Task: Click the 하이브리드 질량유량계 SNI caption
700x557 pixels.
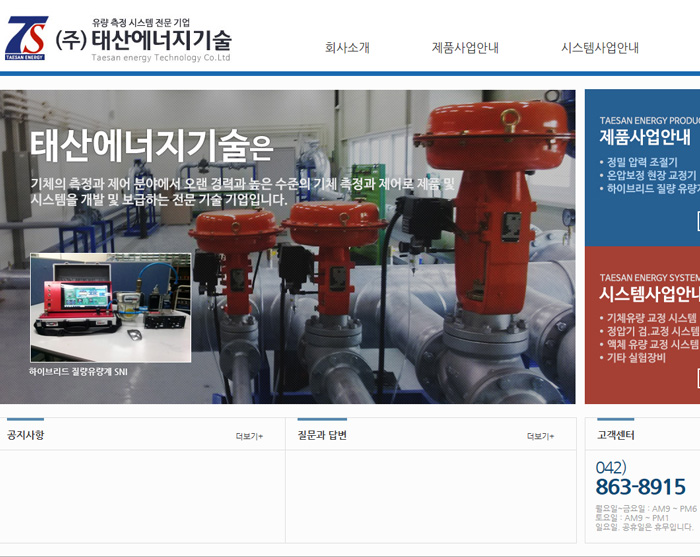Action: pos(78,371)
